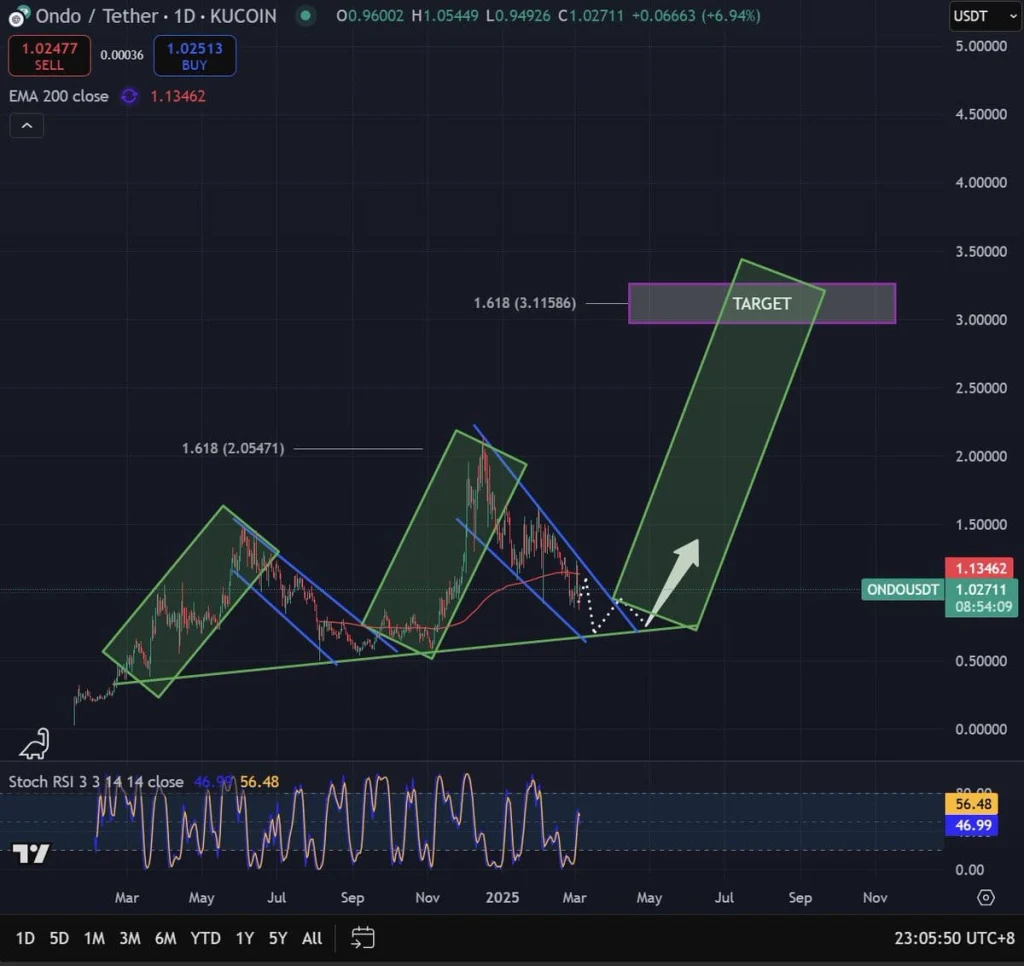The width and height of the screenshot is (1024, 966).
Task: Click the Sep label between Jul and Nov after 2025
Action: [x=800, y=897]
